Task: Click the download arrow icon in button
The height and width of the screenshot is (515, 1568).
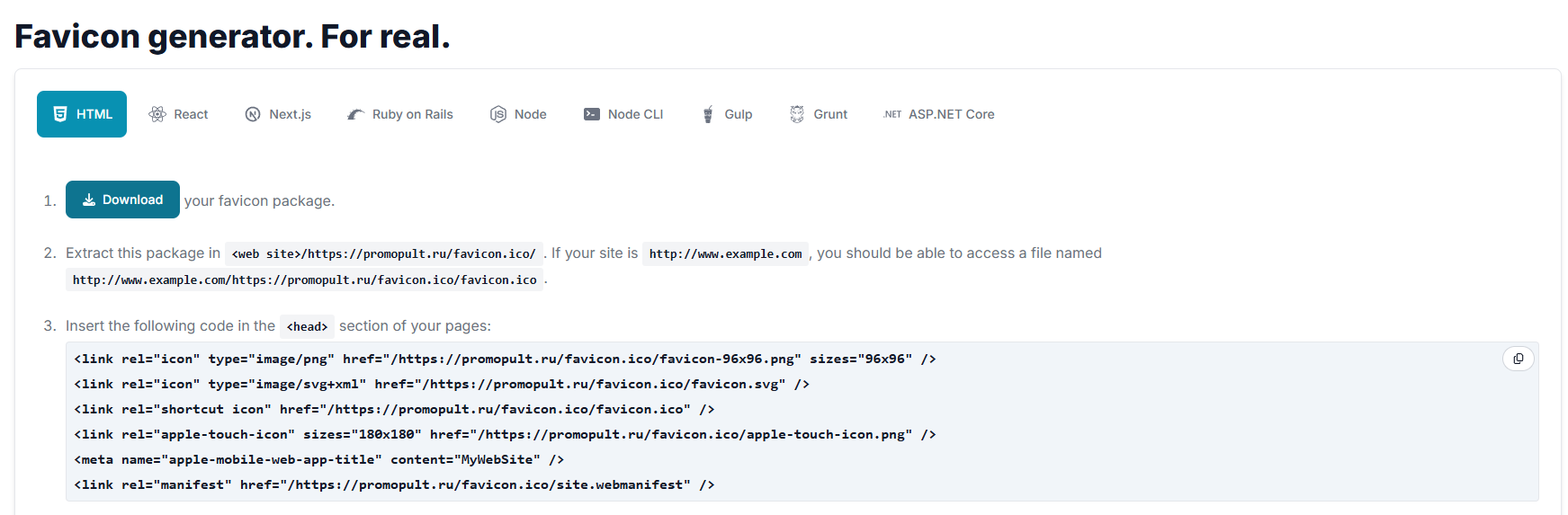Action: point(89,200)
